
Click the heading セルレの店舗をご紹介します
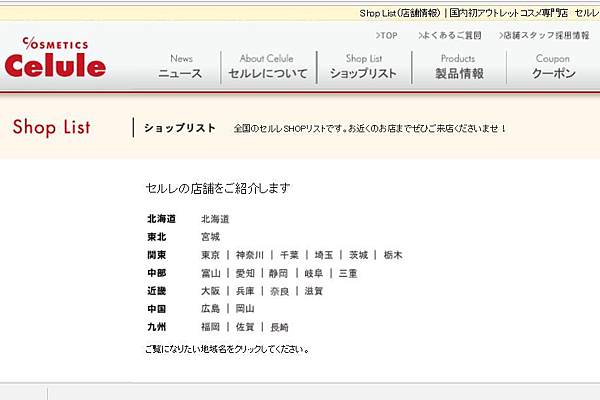pos(218,188)
